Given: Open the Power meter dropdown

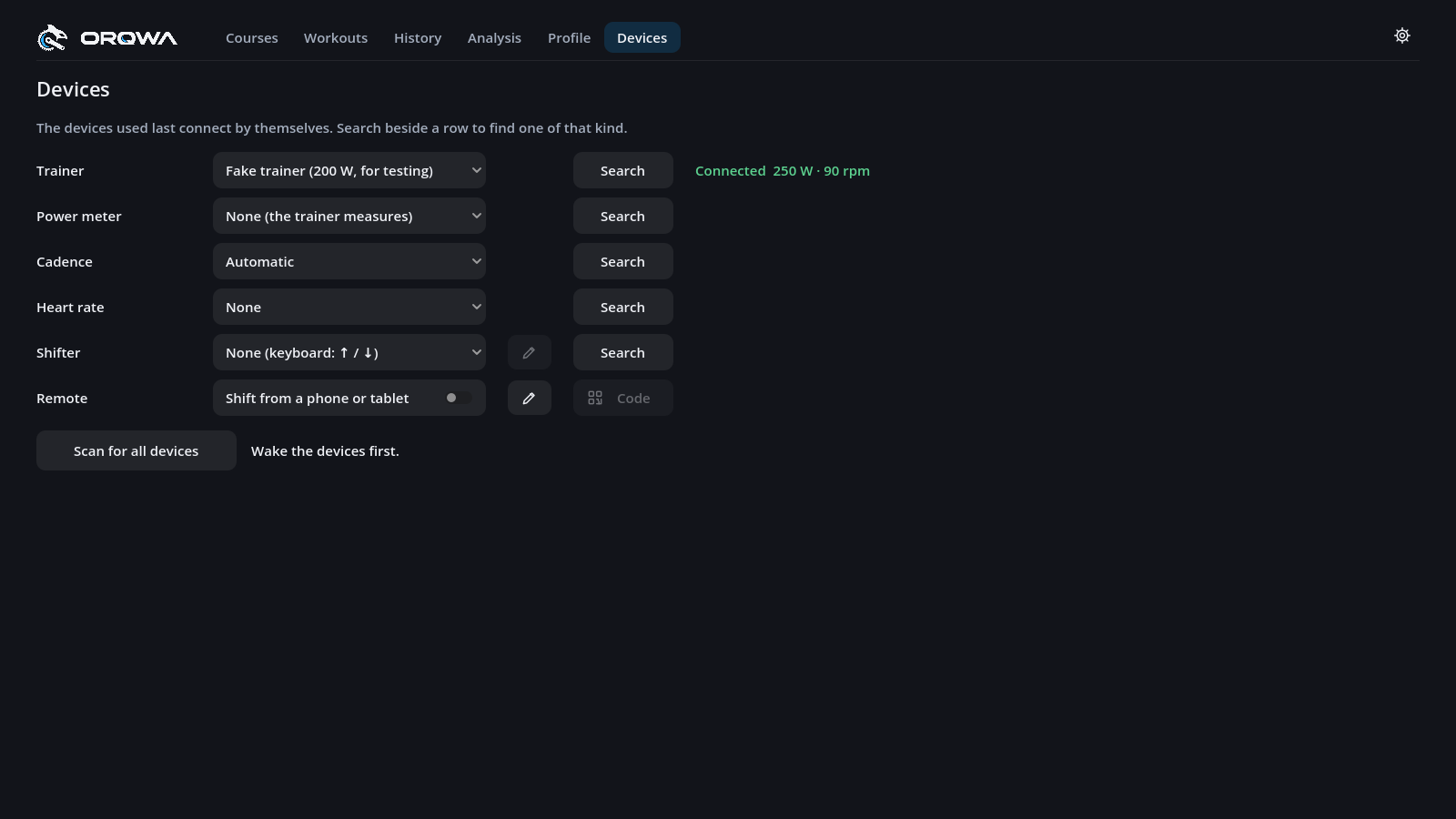Looking at the screenshot, I should click(x=349, y=216).
